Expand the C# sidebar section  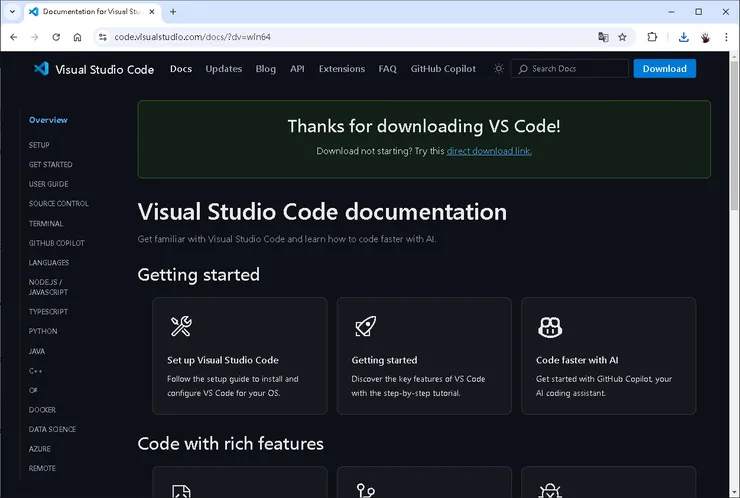(x=33, y=390)
